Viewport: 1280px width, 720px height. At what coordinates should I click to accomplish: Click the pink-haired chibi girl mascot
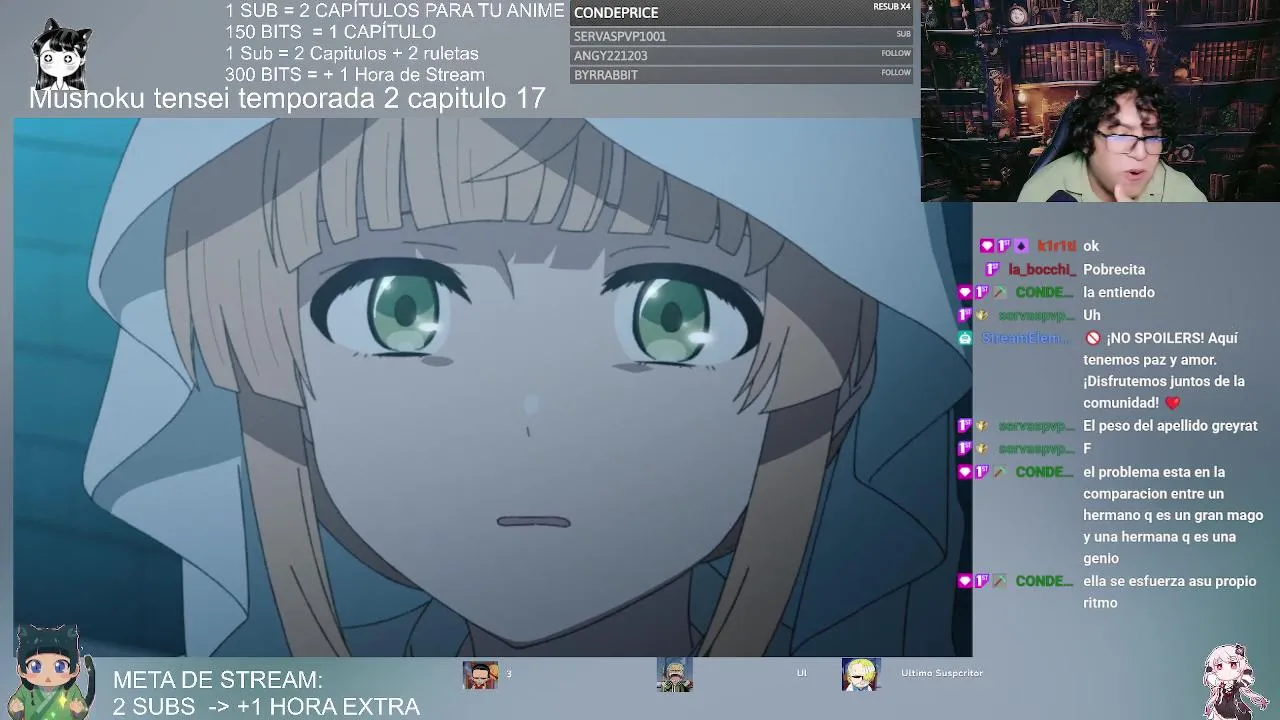point(1230,681)
